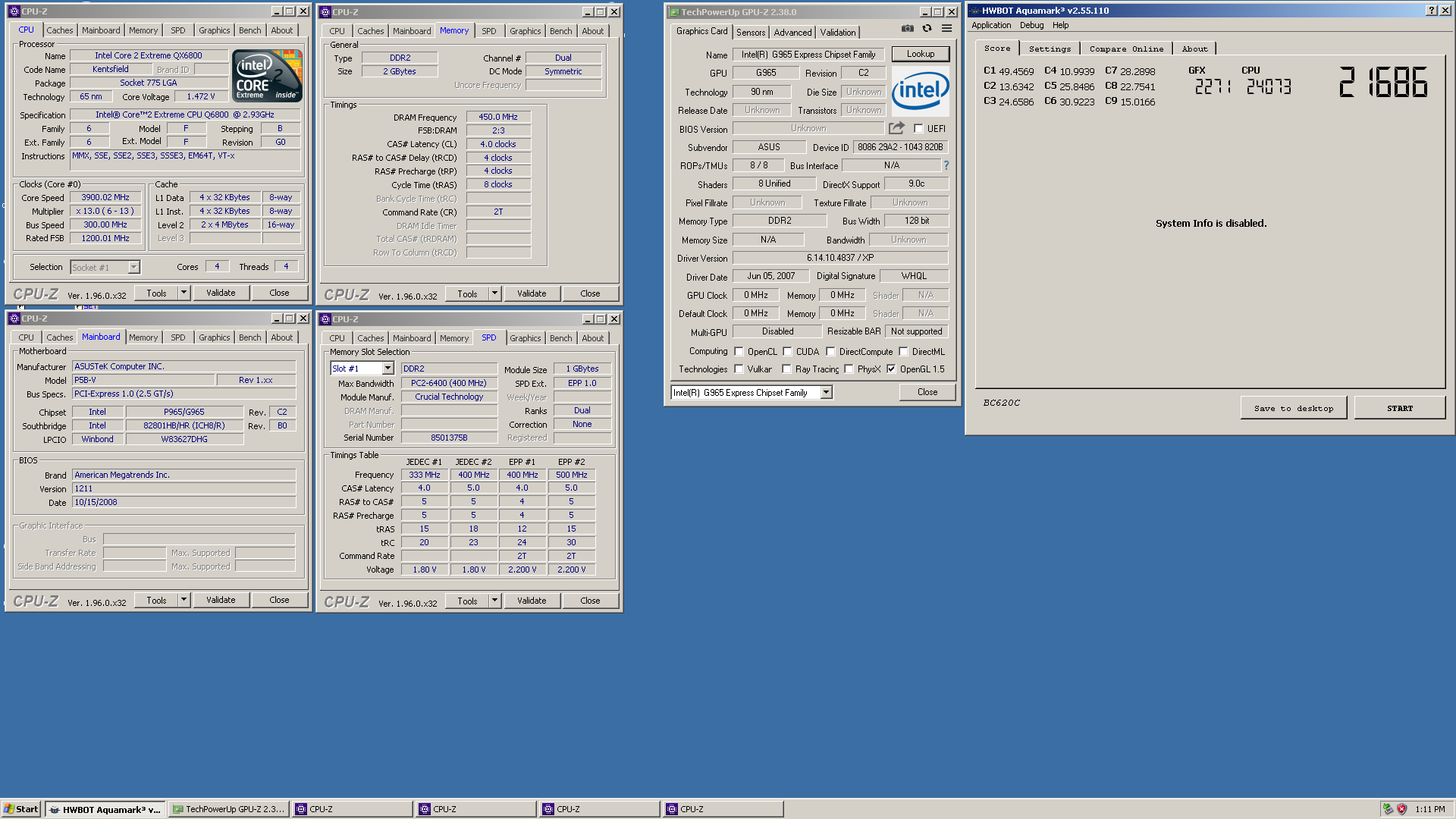1456x819 pixels.
Task: Click the Aquamark total score 21686
Action: click(1382, 82)
